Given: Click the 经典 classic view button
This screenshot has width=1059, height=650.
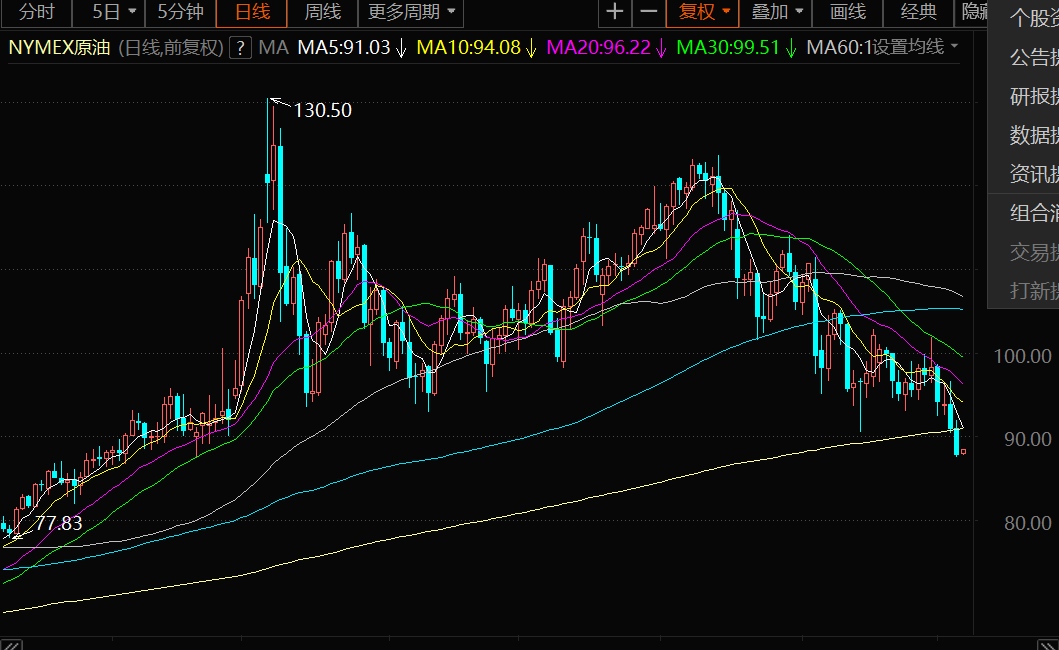Looking at the screenshot, I should [x=919, y=12].
